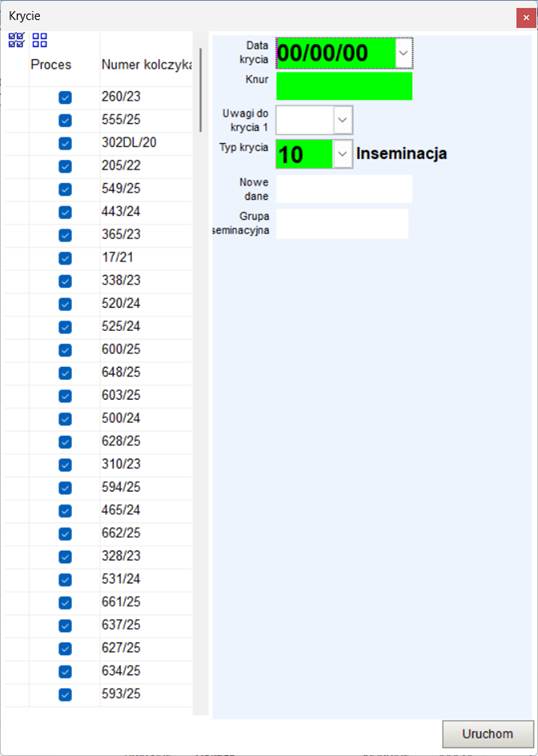Toggle the checkbox beside 443/24
This screenshot has height=756, width=538.
65,212
